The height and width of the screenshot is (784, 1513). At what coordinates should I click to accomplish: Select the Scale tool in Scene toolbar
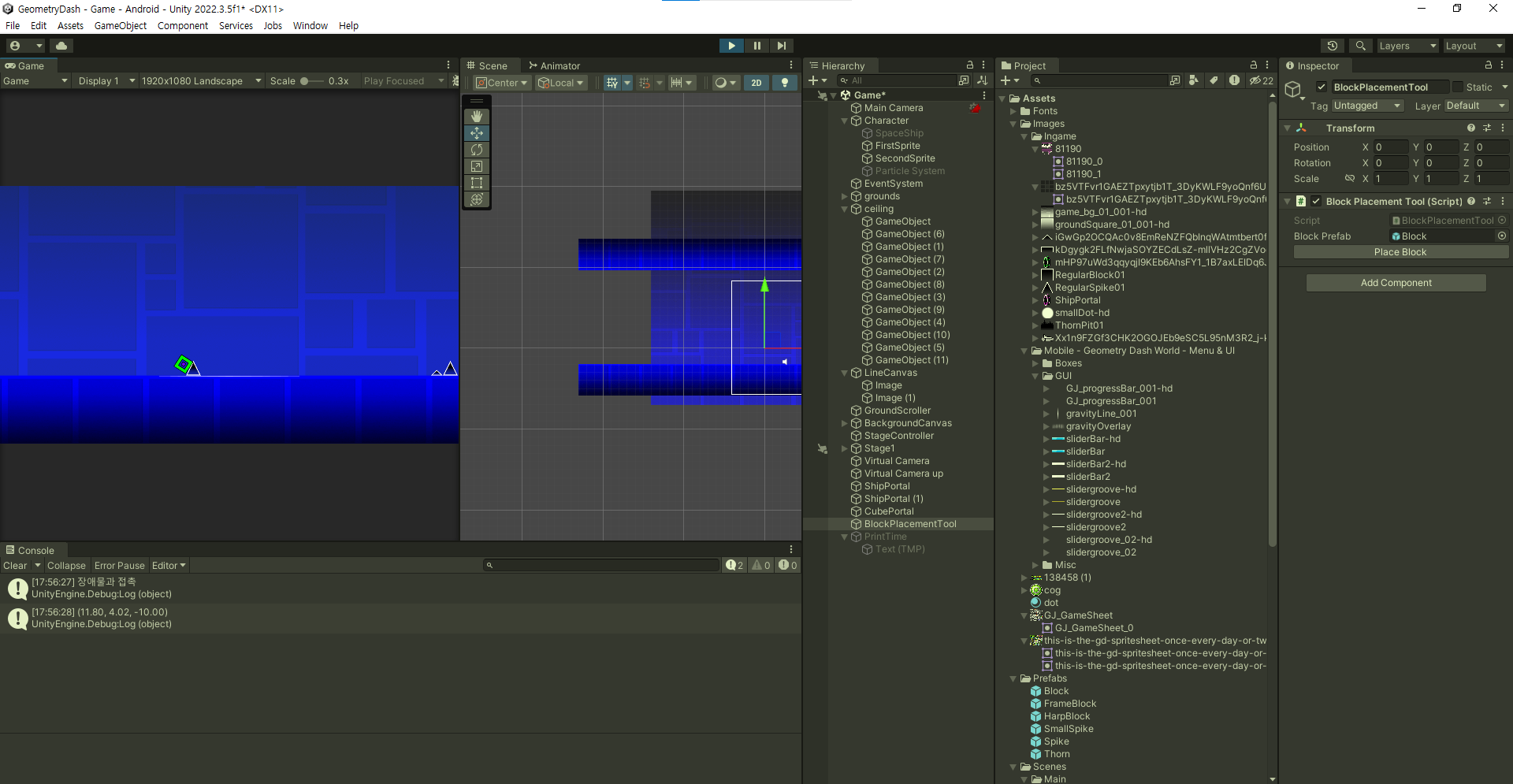(x=477, y=166)
